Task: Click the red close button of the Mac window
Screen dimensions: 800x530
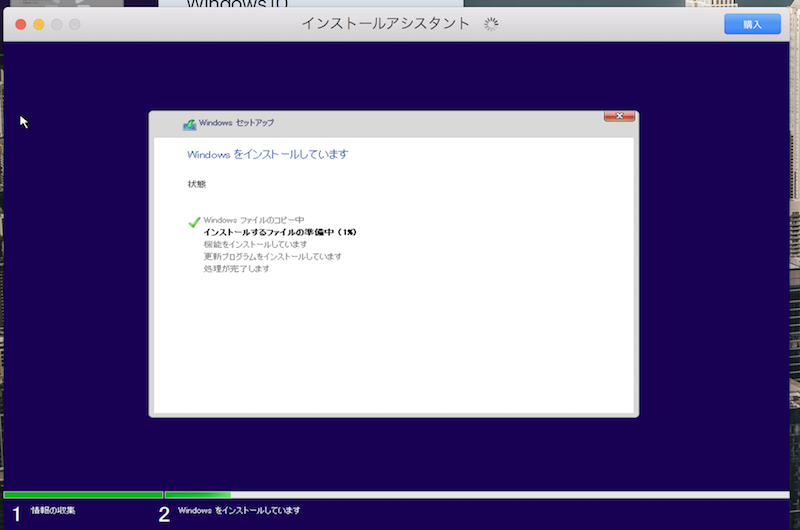Action: [x=20, y=24]
